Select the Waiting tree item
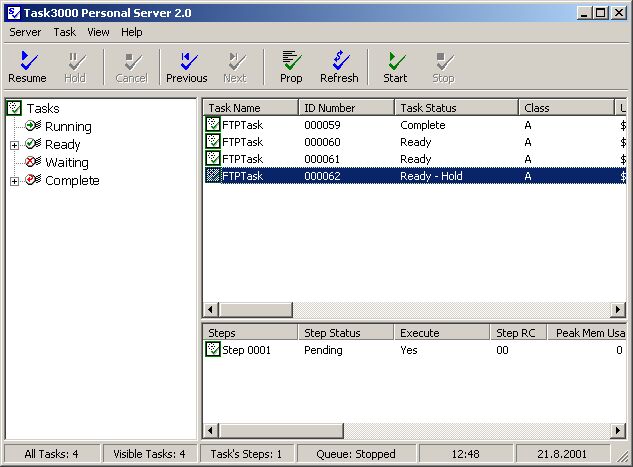This screenshot has height=467, width=633. pos(66,163)
